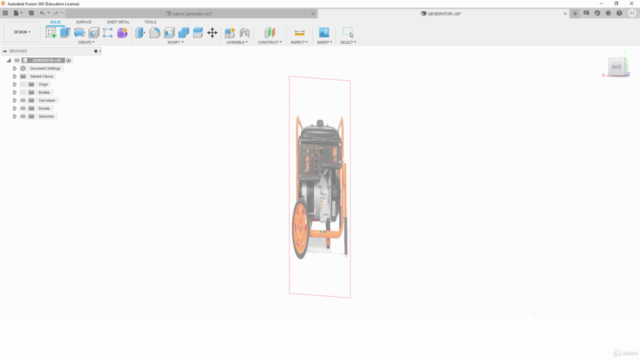Select the Select window tool icon

click(x=348, y=33)
